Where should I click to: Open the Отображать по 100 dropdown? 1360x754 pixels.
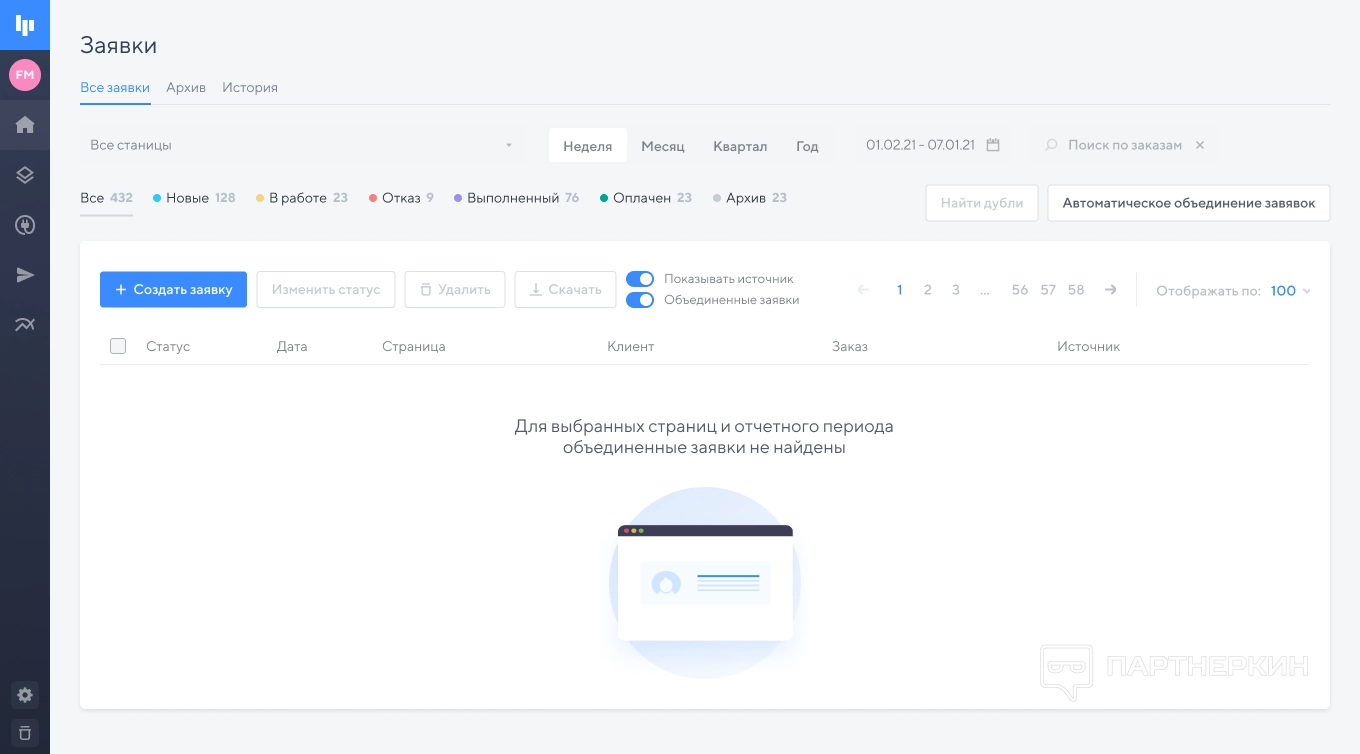(x=1290, y=291)
